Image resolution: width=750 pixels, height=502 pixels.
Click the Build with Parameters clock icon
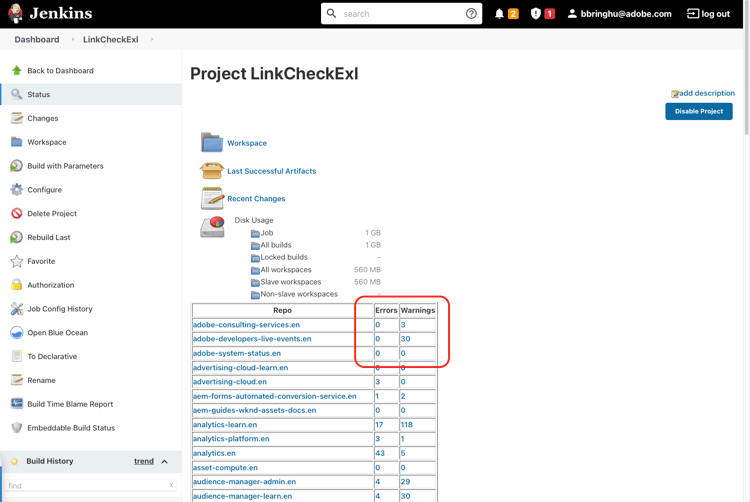point(17,166)
